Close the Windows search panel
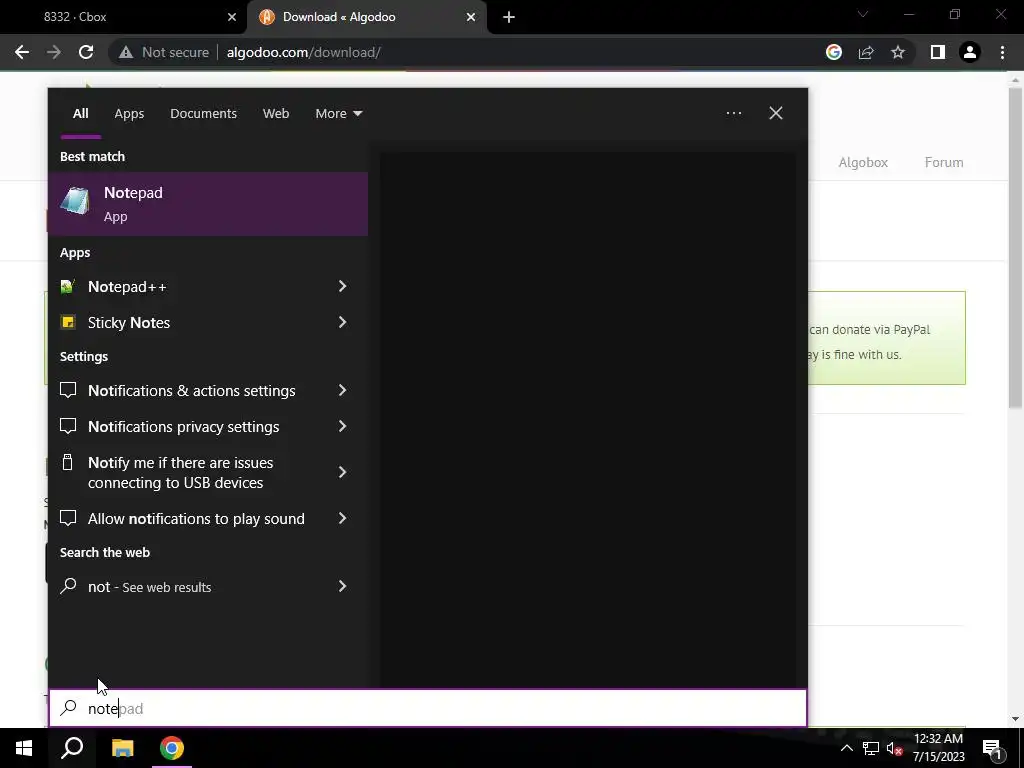 point(776,113)
